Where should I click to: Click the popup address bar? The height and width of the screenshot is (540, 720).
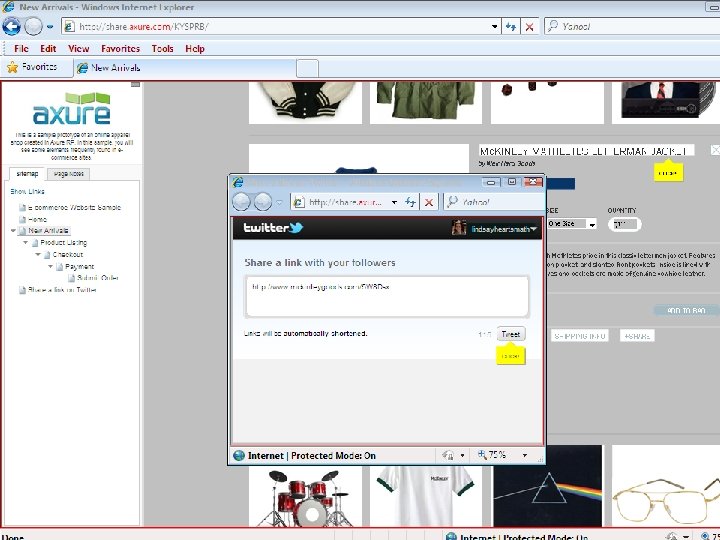[341, 202]
